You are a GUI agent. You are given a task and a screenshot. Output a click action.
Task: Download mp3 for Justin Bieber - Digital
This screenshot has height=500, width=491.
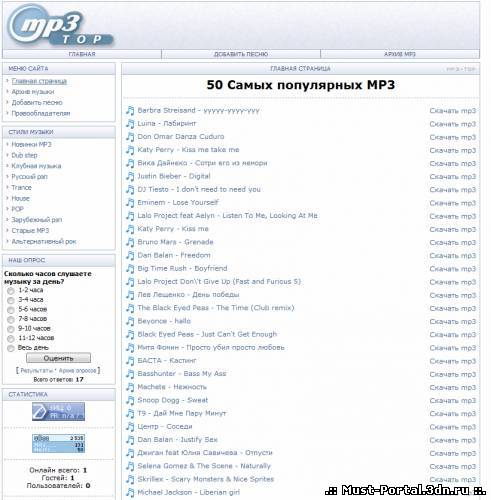click(x=452, y=177)
